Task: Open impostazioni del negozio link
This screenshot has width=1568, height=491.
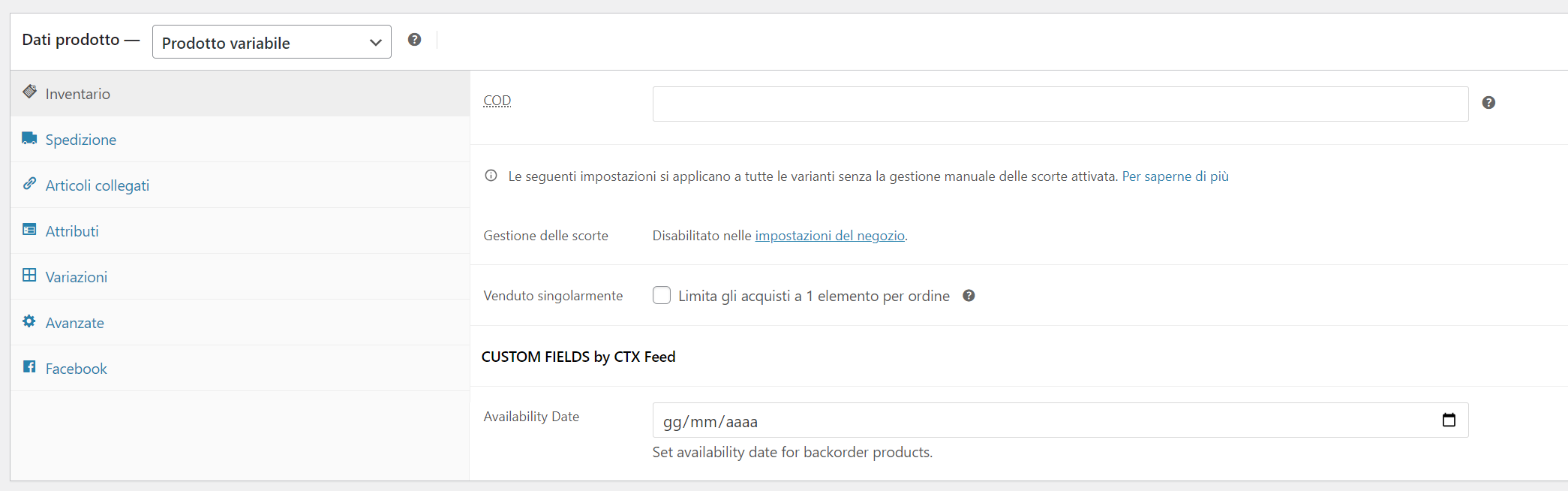Action: pos(830,236)
